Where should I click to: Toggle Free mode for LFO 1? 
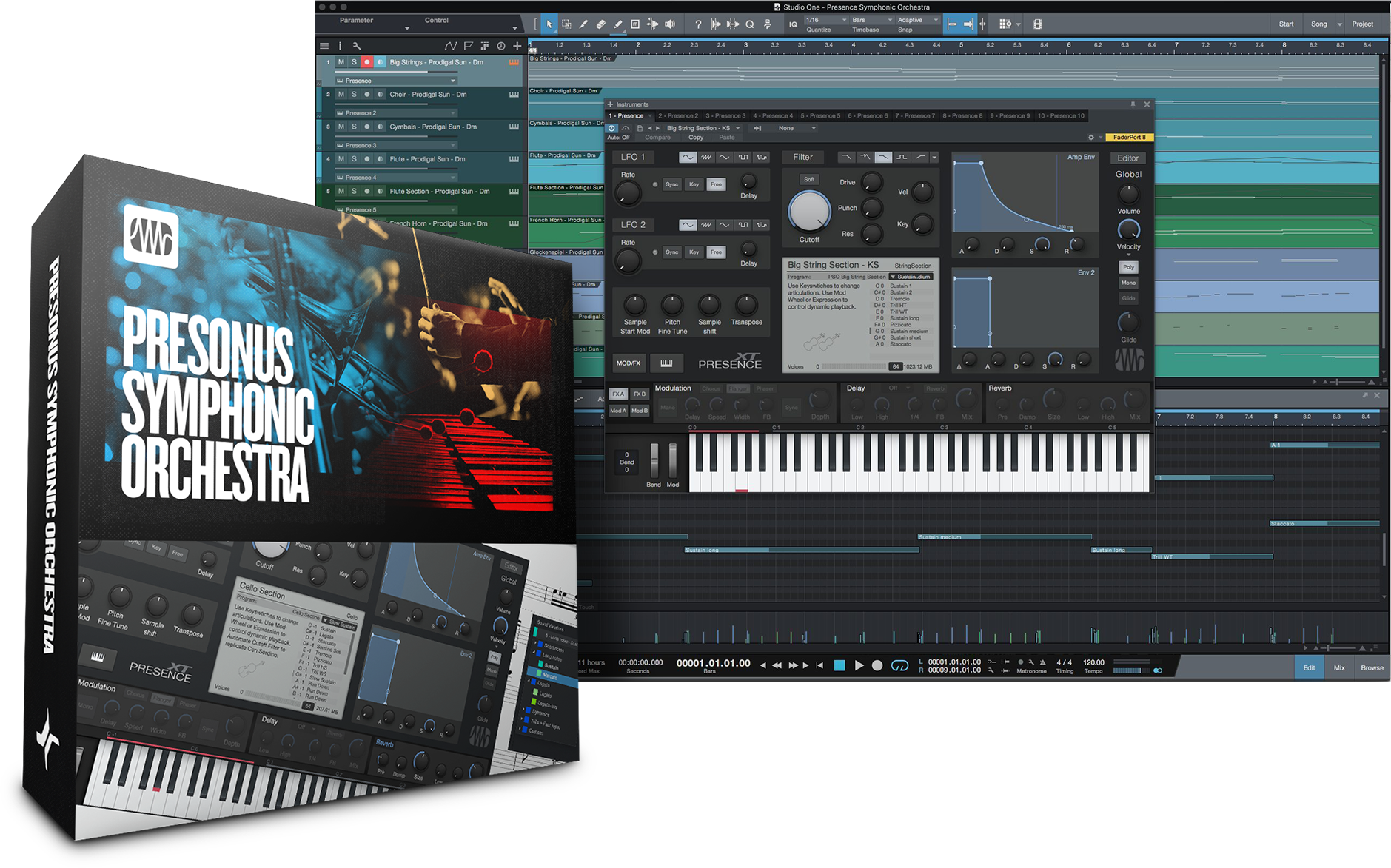coord(716,184)
